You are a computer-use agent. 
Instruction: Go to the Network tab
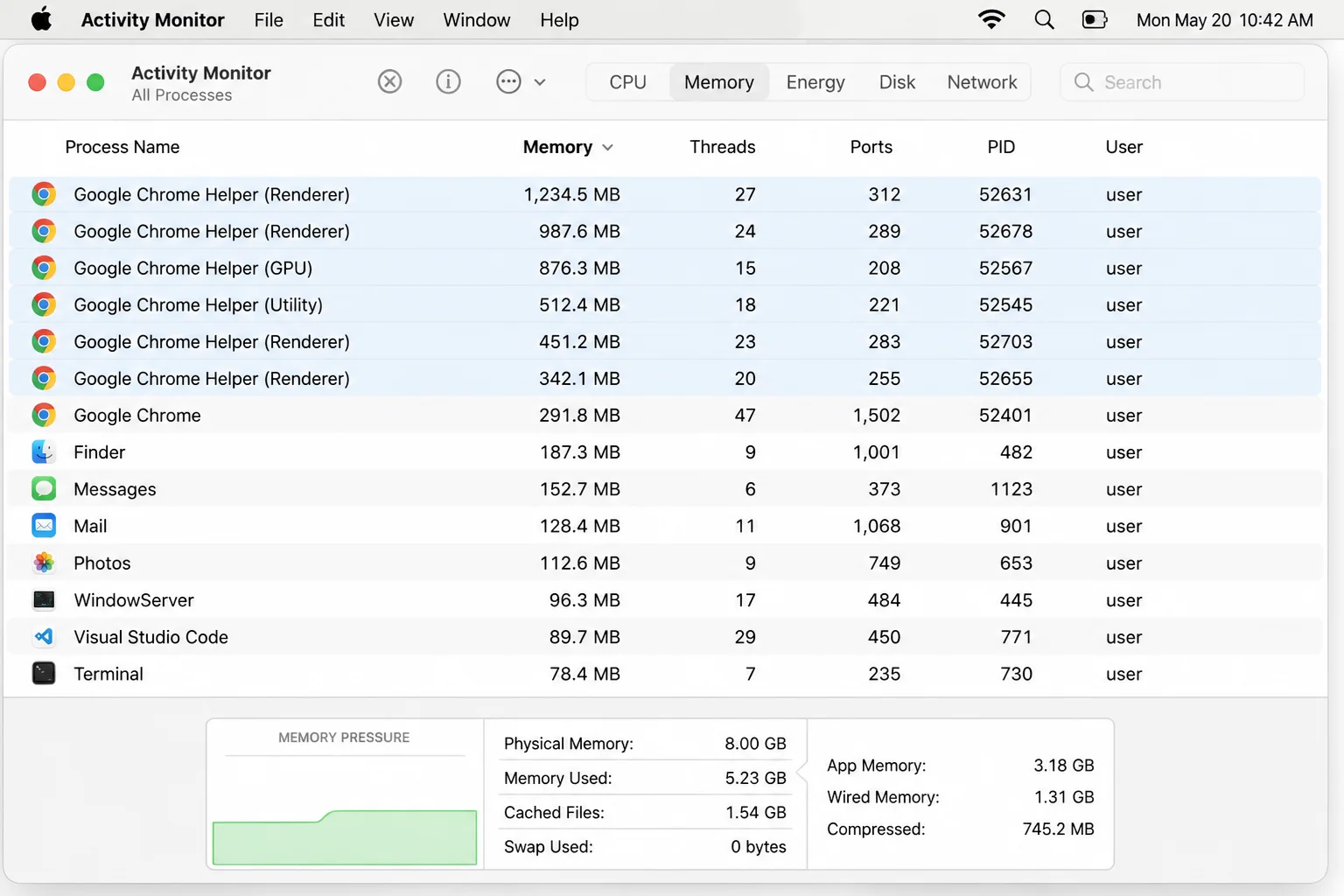982,82
